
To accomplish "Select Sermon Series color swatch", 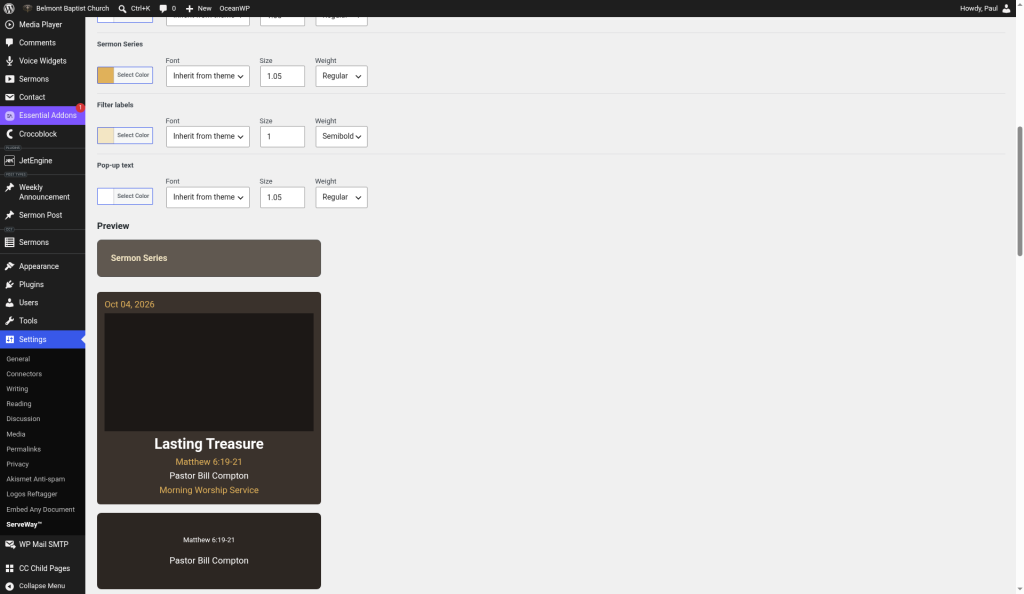I will [x=105, y=75].
